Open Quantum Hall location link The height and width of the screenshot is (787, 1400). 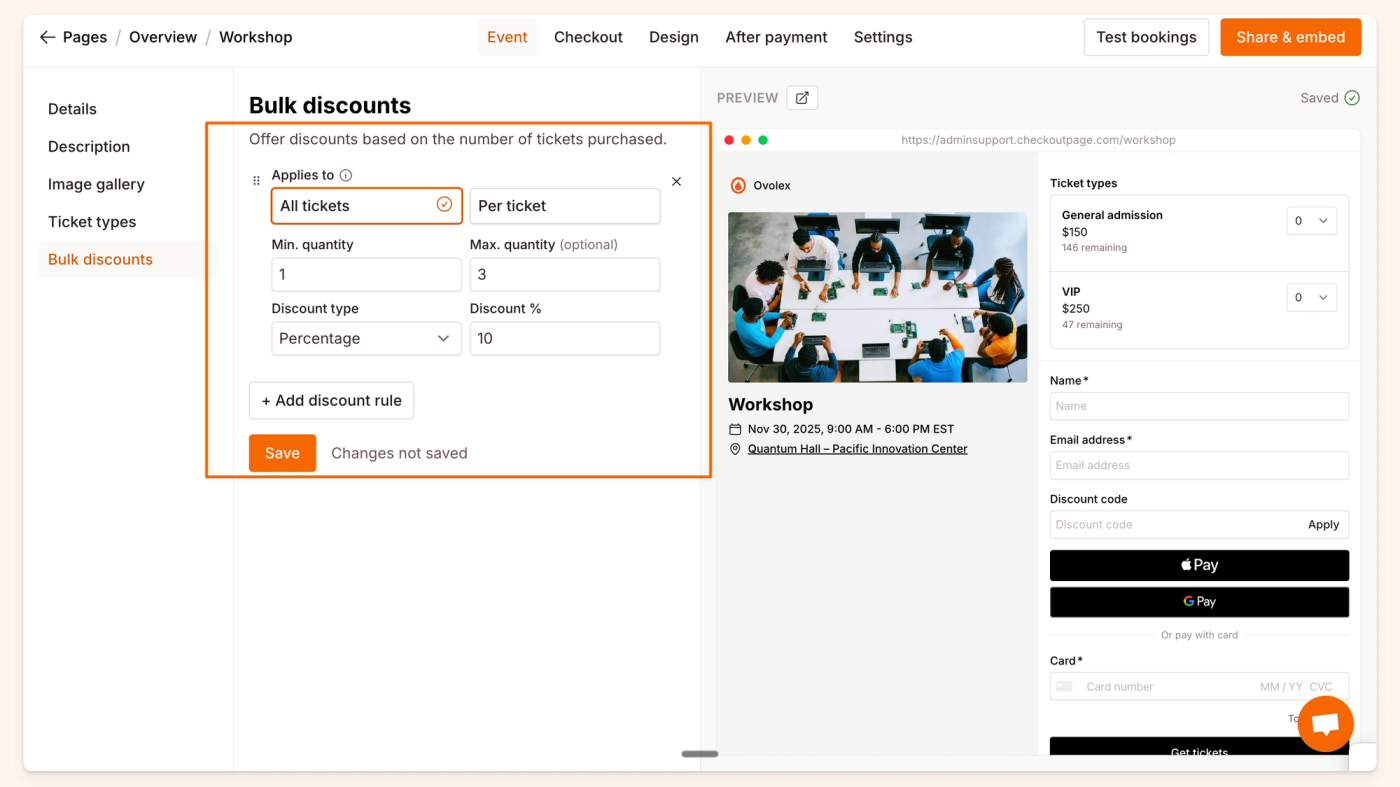tap(858, 449)
